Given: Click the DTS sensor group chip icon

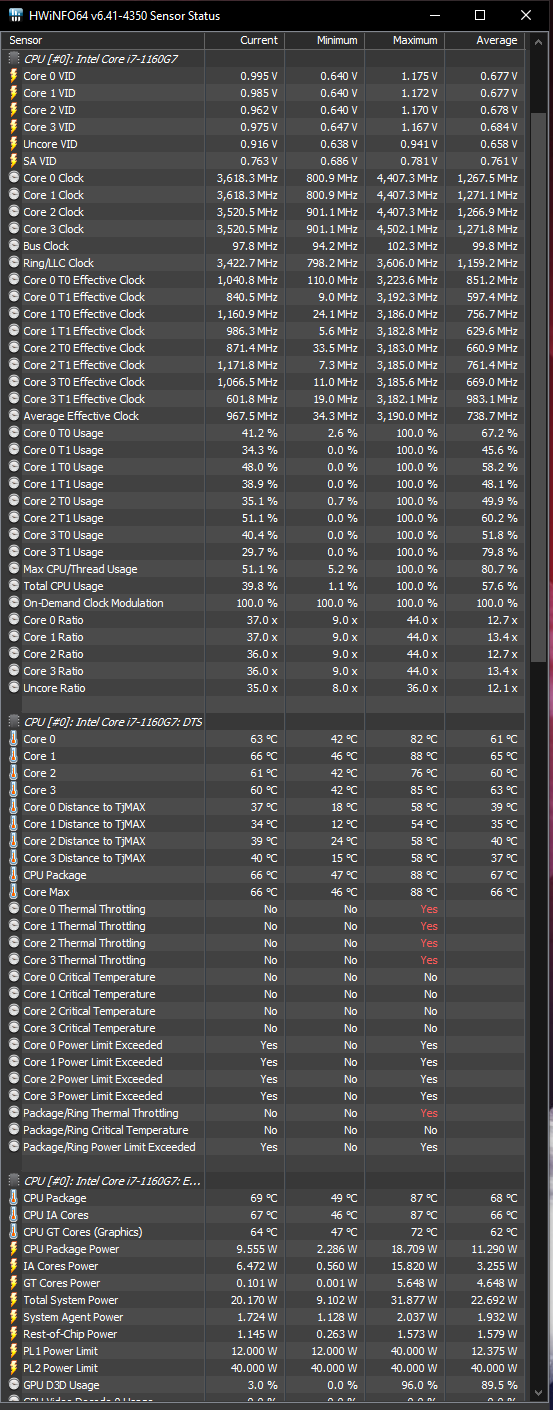Looking at the screenshot, I should [x=14, y=722].
